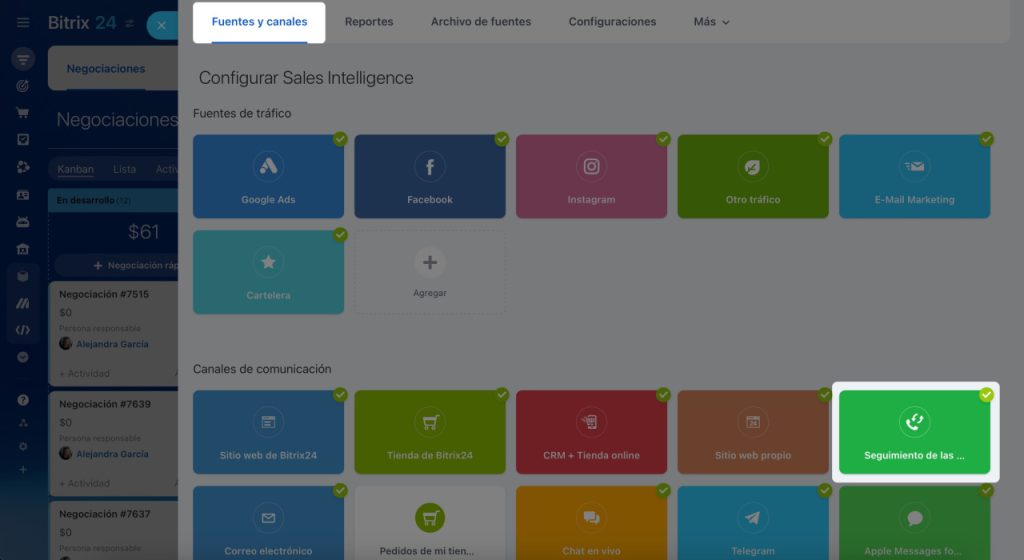Open the Seguimiento de las llamadas tile
The width and height of the screenshot is (1024, 560).
(914, 432)
